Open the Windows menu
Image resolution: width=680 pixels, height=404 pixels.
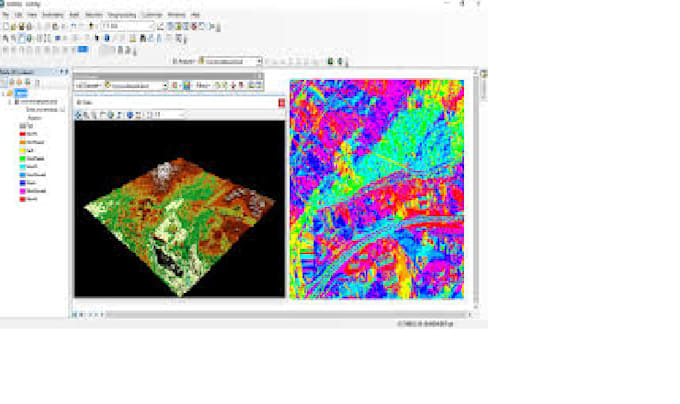pyautogui.click(x=177, y=15)
